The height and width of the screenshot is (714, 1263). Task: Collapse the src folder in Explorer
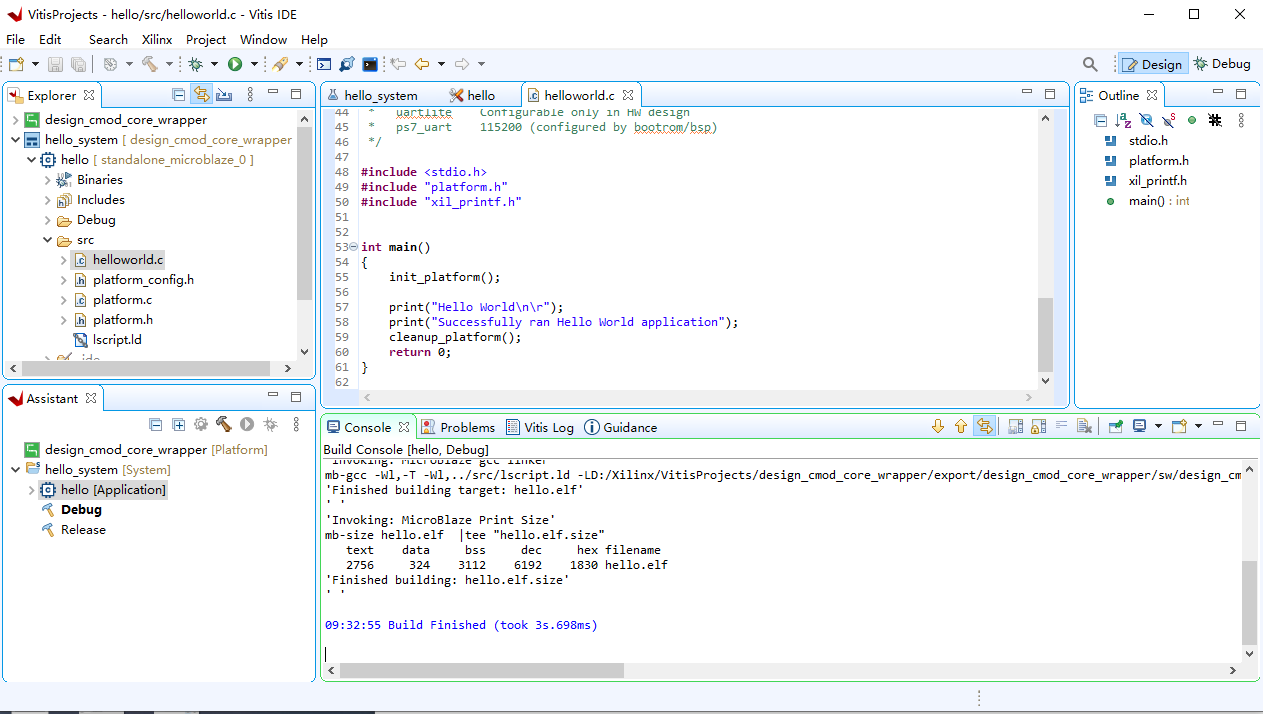click(47, 240)
